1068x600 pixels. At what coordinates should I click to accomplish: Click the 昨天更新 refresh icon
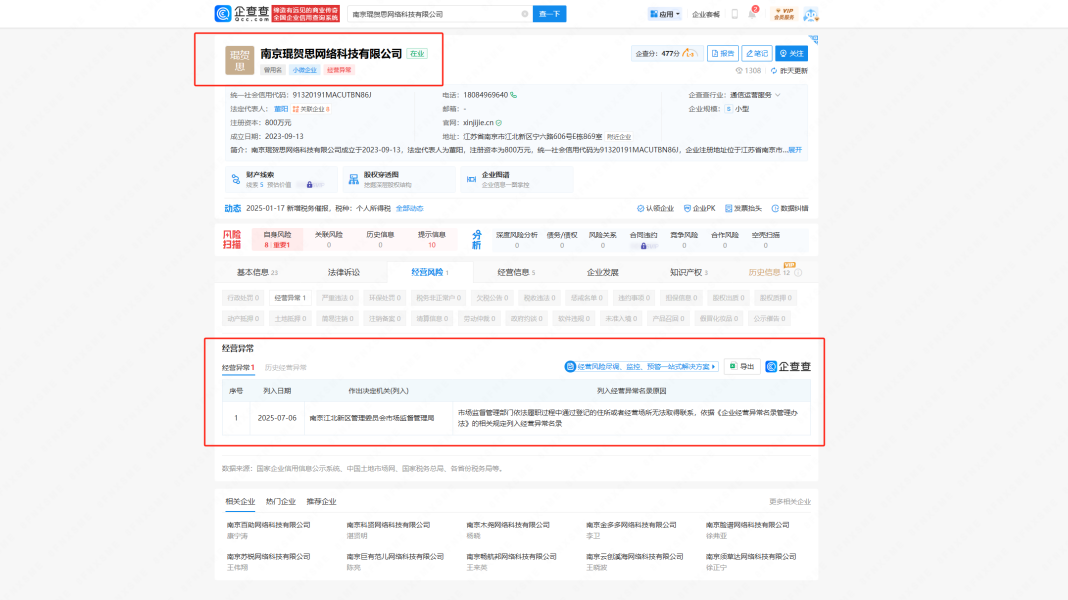[774, 71]
